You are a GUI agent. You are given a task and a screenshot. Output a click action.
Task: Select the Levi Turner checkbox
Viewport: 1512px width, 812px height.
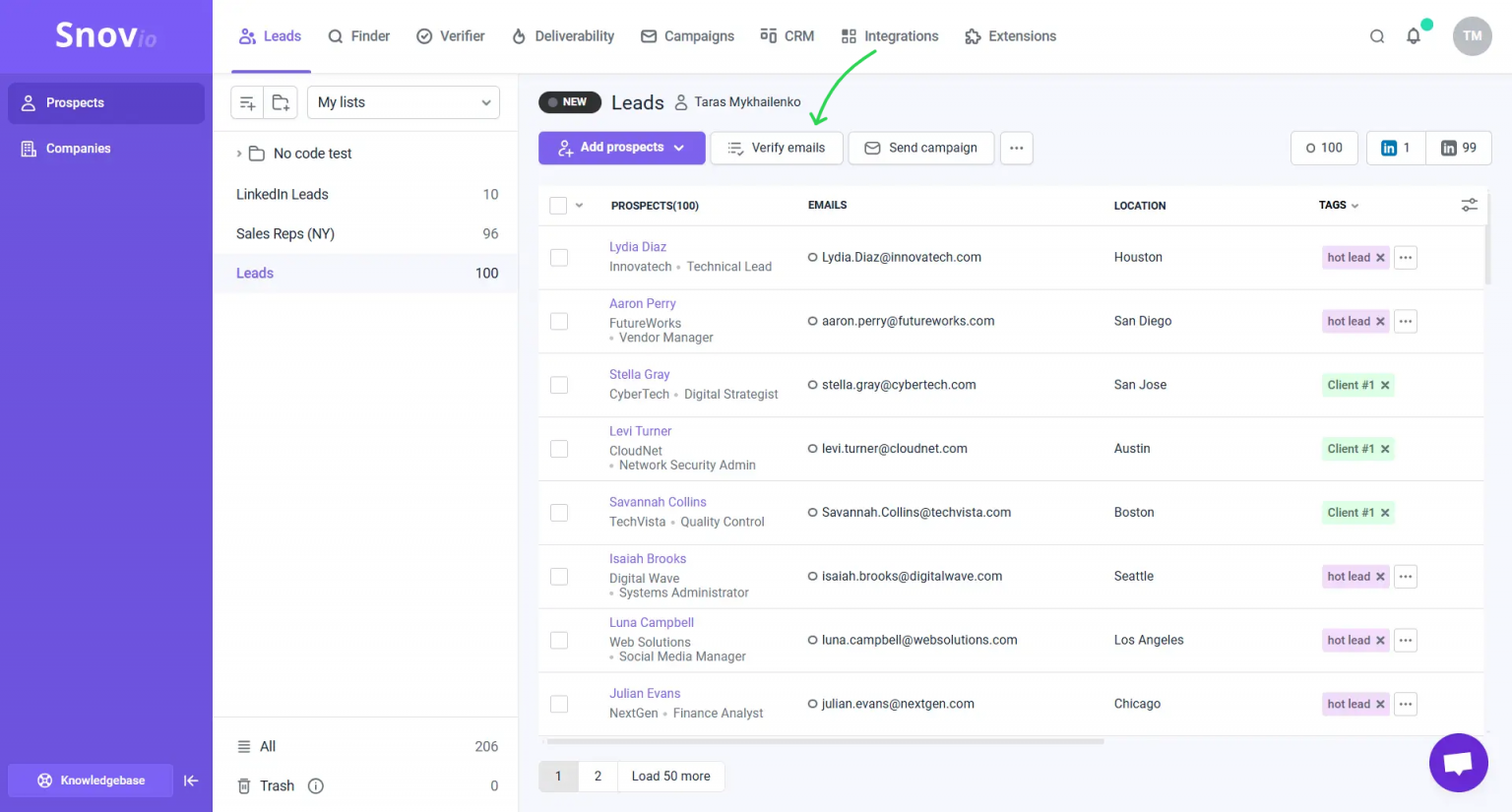(x=559, y=449)
